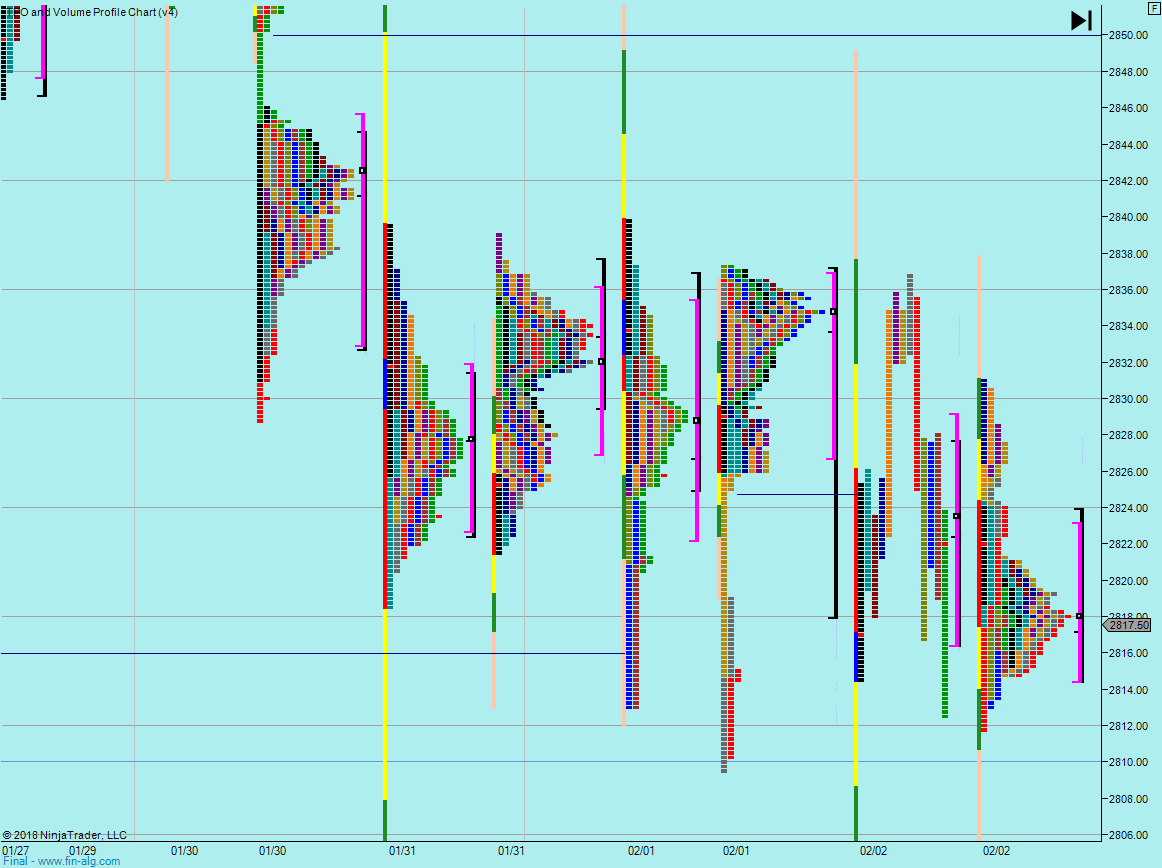Click the second 02/01 date axis label
The height and width of the screenshot is (868, 1162).
click(x=736, y=850)
